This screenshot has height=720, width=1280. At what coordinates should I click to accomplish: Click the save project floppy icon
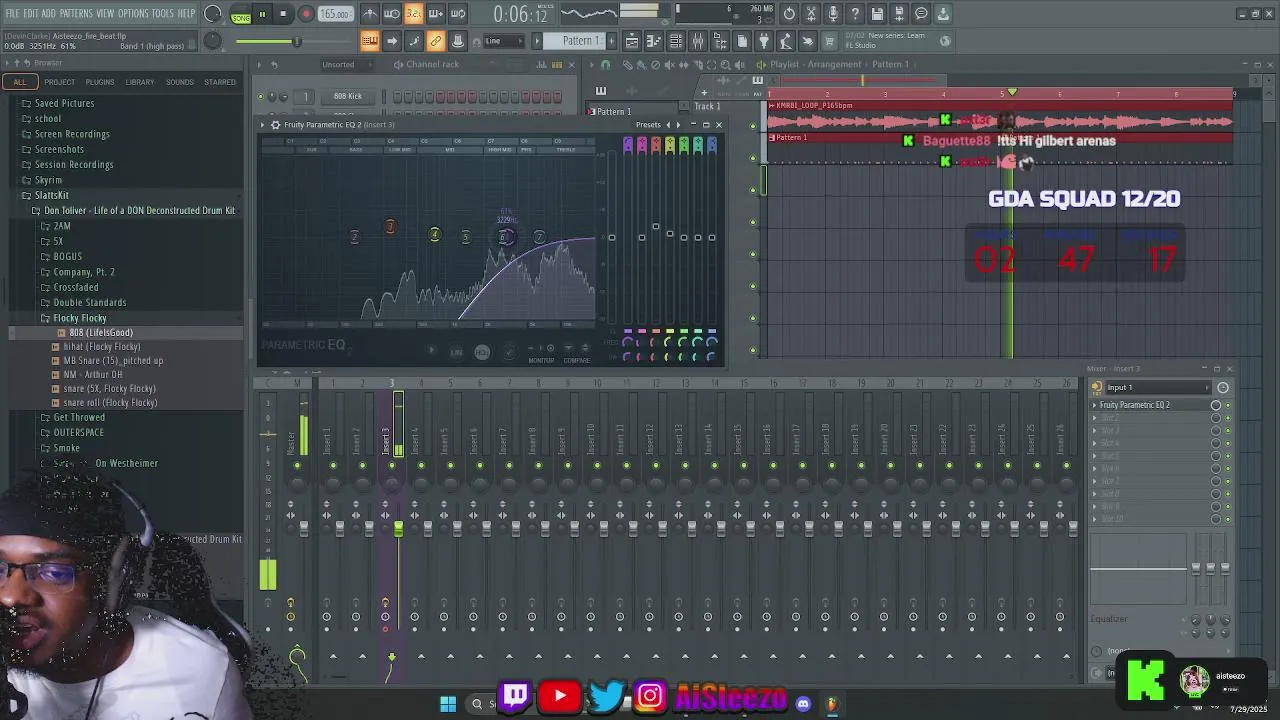pos(877,13)
